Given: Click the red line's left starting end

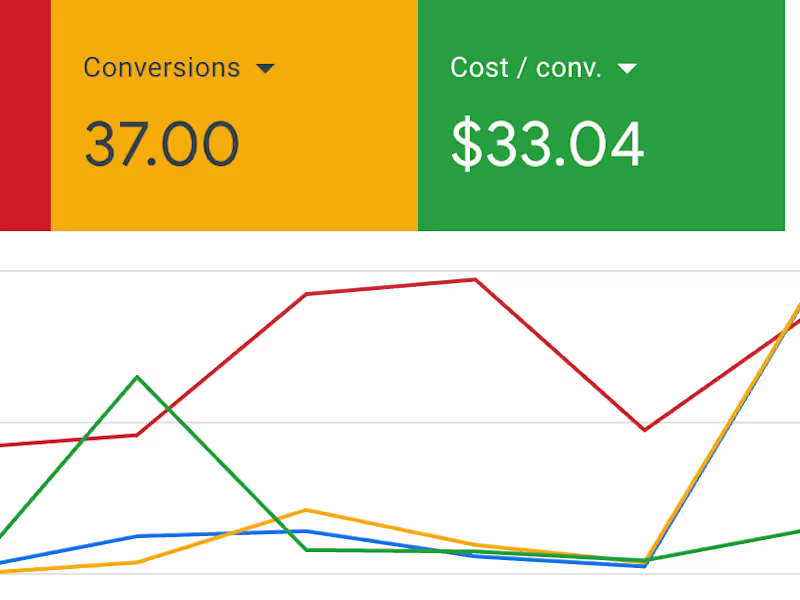Looking at the screenshot, I should click(x=5, y=445).
